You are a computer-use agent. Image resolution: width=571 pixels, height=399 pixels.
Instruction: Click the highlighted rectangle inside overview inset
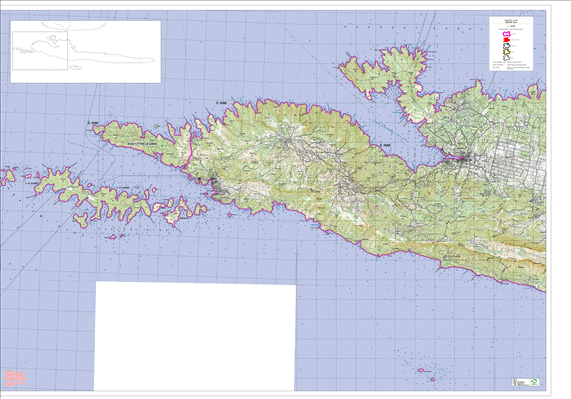40,51
